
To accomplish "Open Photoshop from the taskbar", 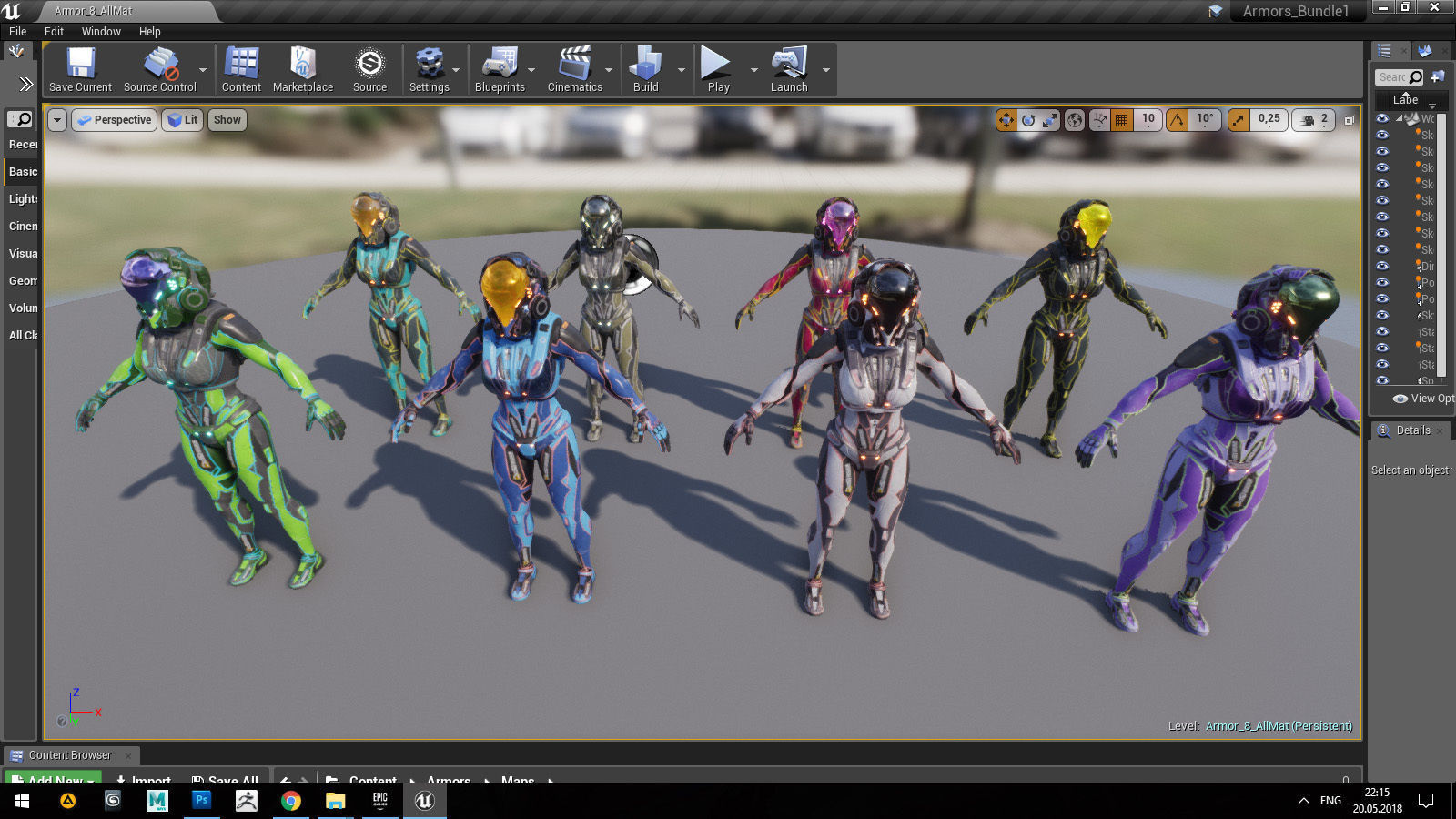I will (x=201, y=801).
